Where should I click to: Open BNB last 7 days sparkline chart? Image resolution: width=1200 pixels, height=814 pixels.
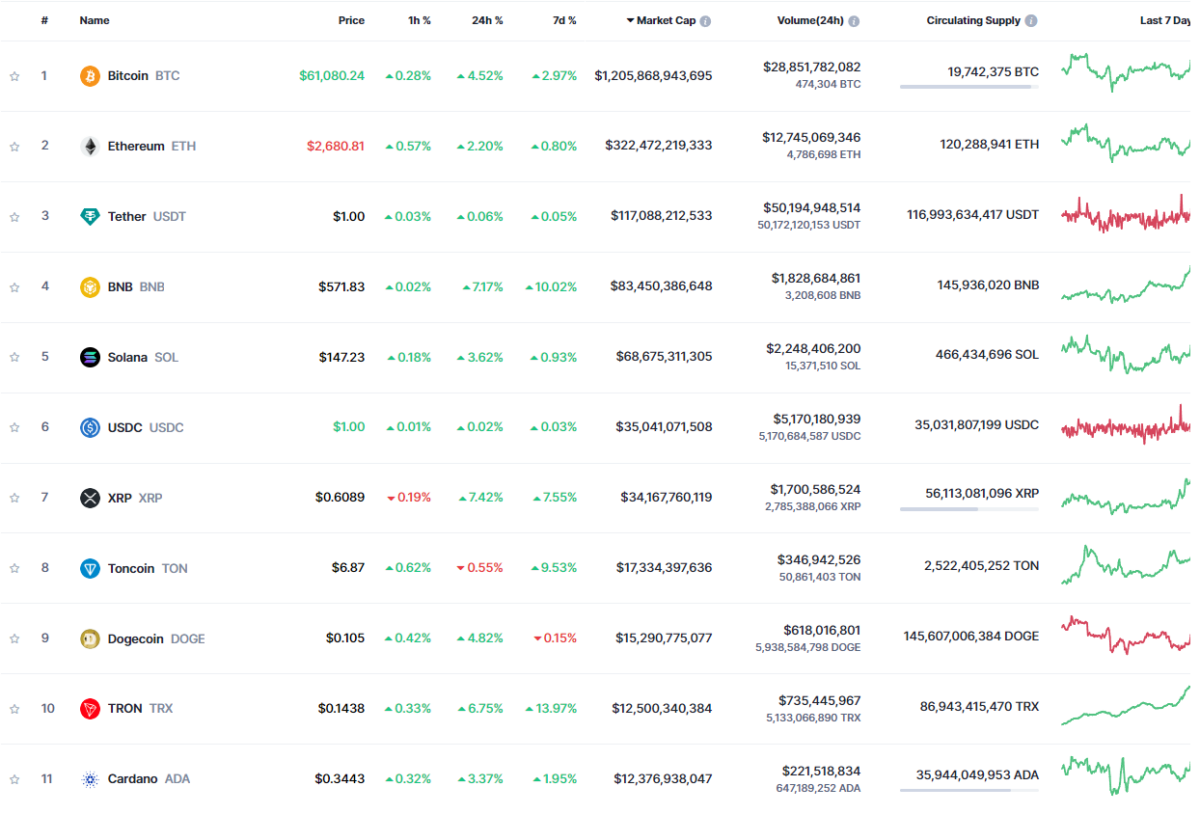click(1126, 284)
